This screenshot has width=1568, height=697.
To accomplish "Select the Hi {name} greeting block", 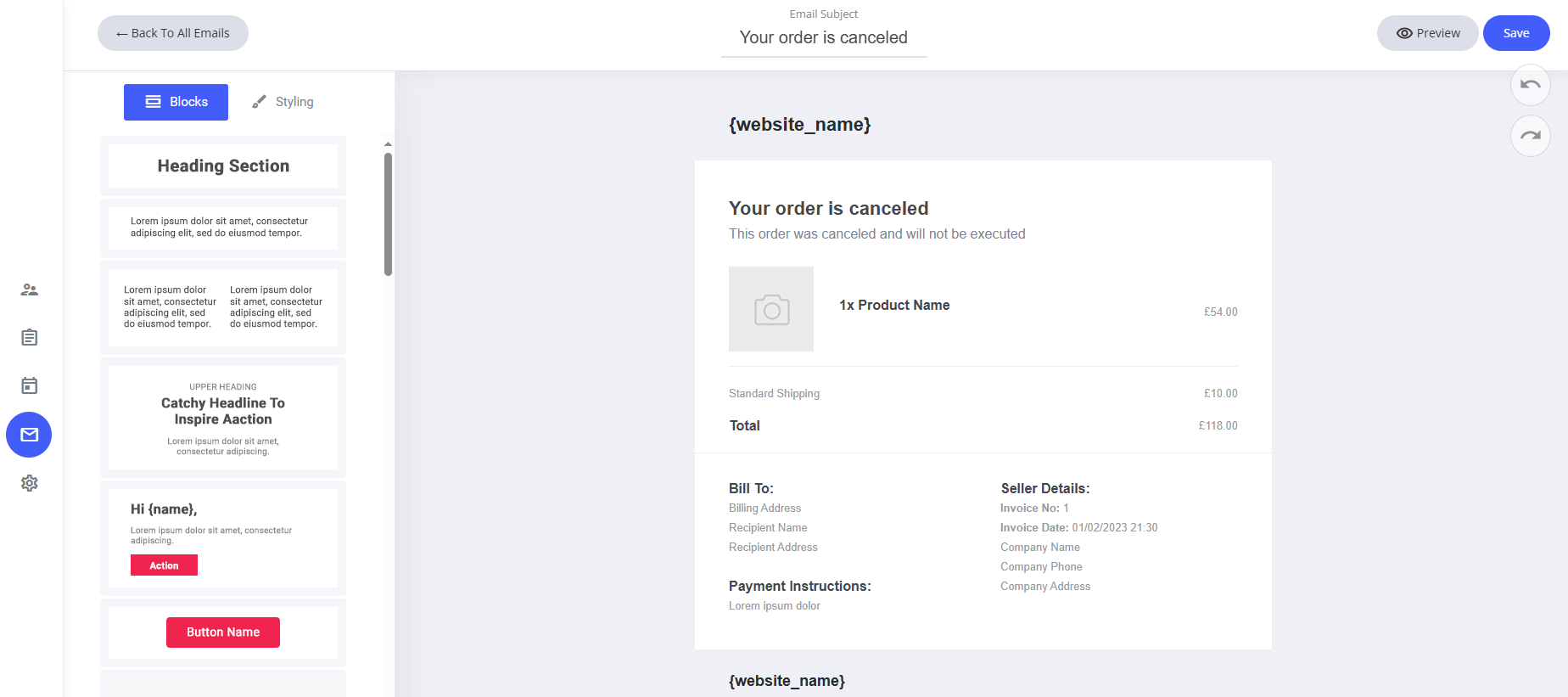I will pos(223,537).
